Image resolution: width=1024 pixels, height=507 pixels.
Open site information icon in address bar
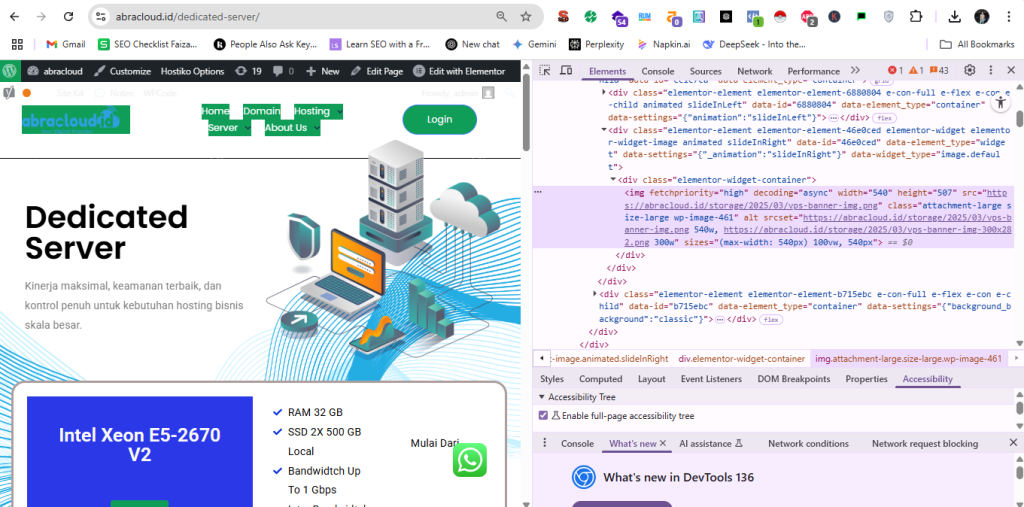pos(100,17)
